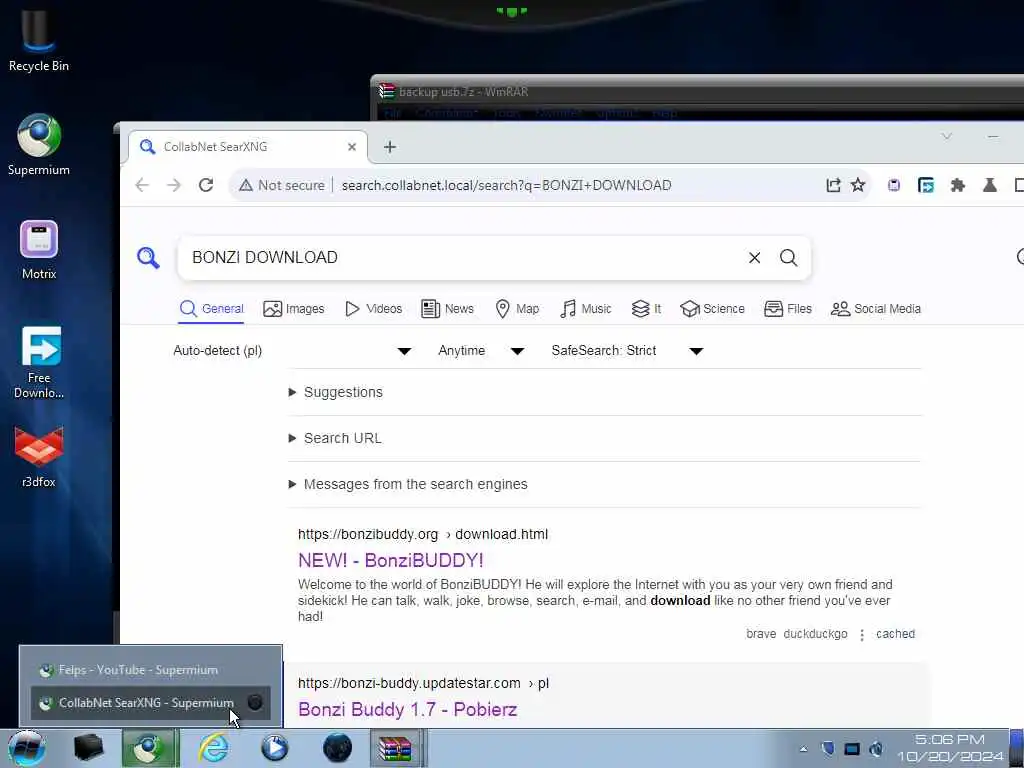Open the extensions puzzle piece icon
Image resolution: width=1024 pixels, height=768 pixels.
(x=957, y=185)
